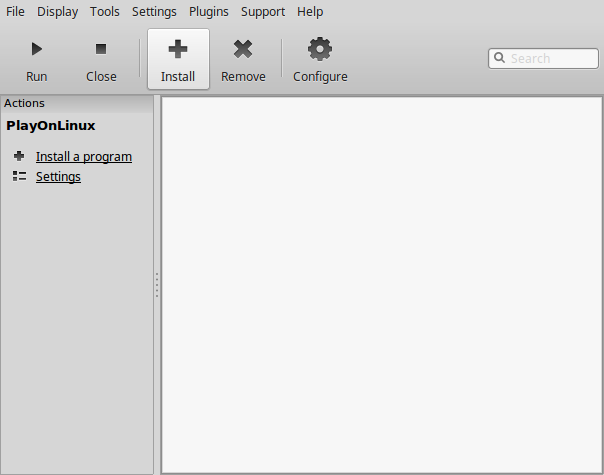Open the Settings link in Actions panel
604x475 pixels.
(58, 177)
